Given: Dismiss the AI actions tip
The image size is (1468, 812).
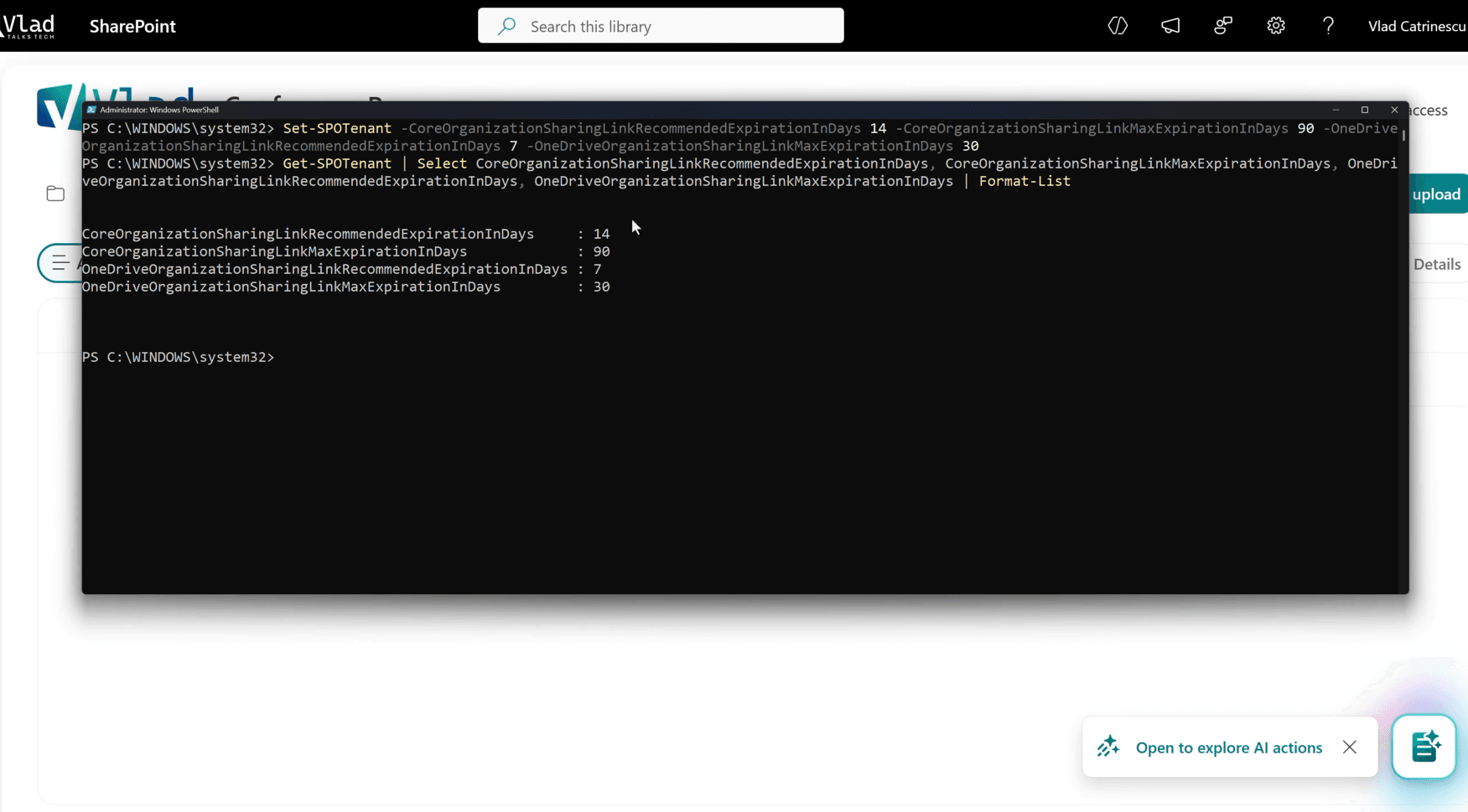Looking at the screenshot, I should 1349,747.
